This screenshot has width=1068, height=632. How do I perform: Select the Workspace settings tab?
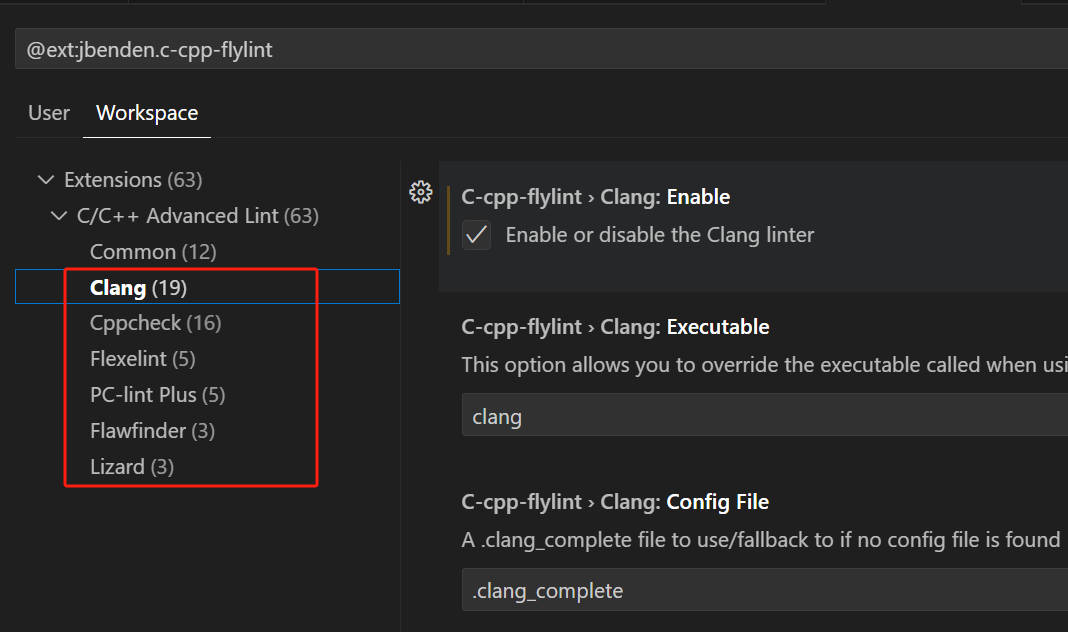click(x=147, y=113)
